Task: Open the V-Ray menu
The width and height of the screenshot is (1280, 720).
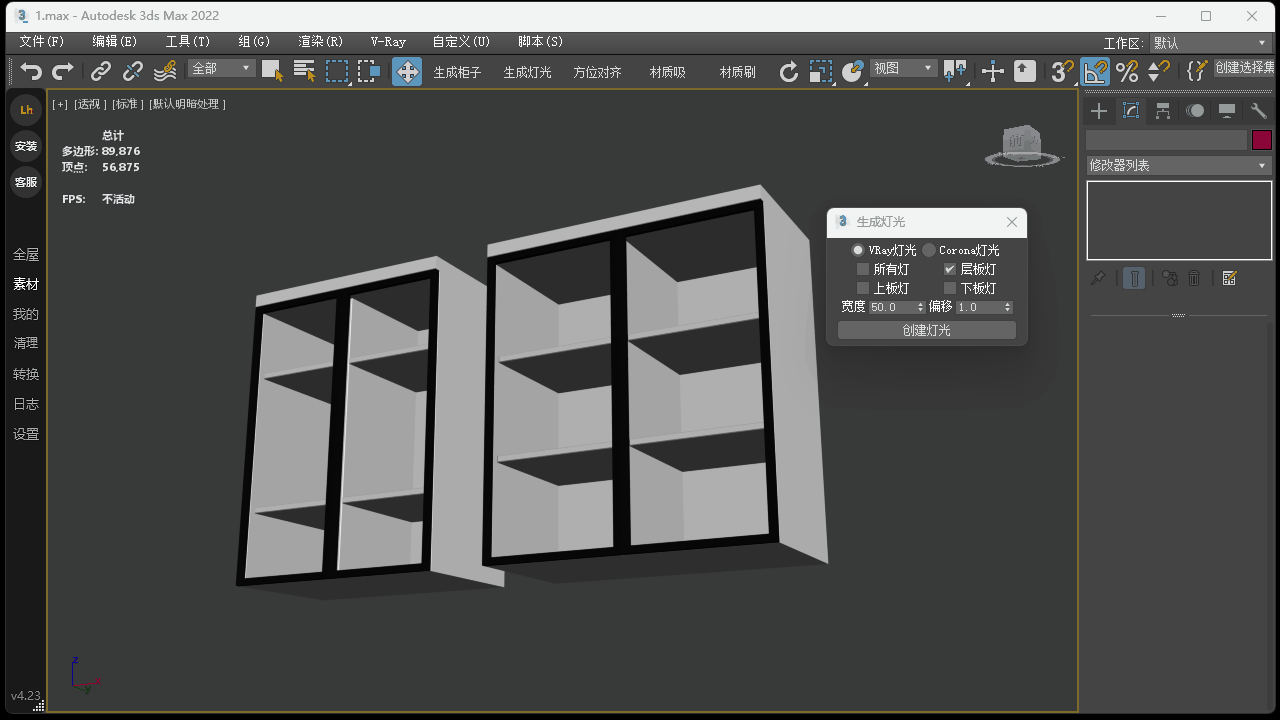Action: pos(388,42)
